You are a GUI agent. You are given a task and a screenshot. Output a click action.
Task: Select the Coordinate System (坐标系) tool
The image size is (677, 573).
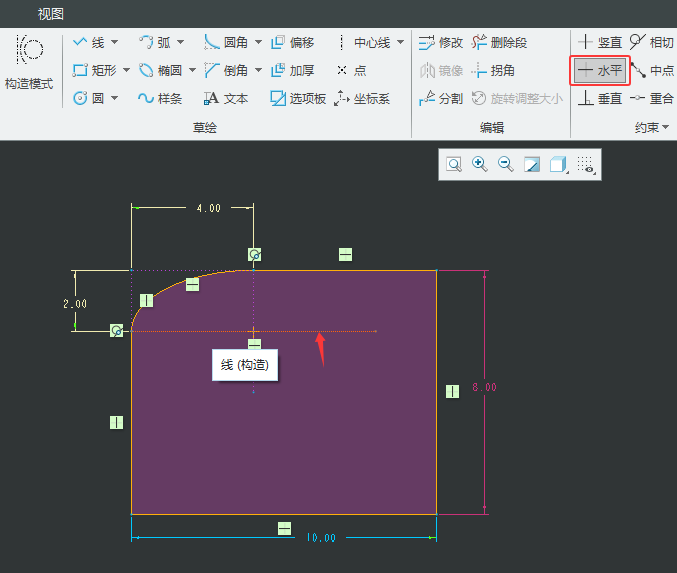pyautogui.click(x=362, y=98)
